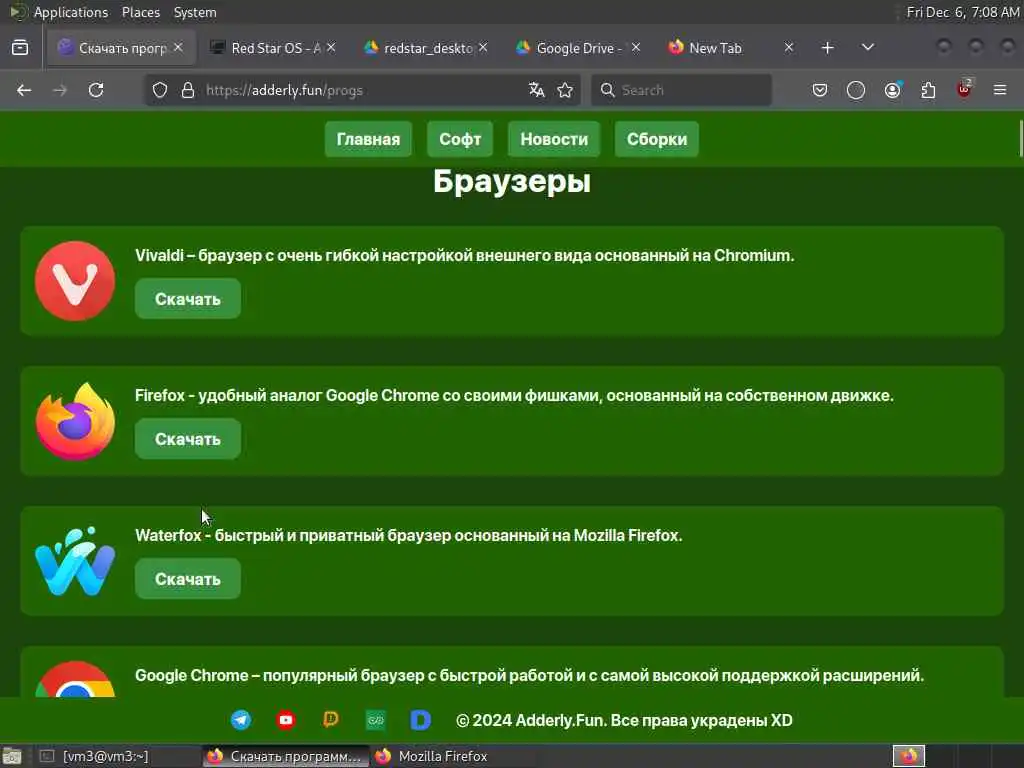This screenshot has width=1024, height=768.
Task: Open the Pocket save icon
Action: (x=820, y=90)
